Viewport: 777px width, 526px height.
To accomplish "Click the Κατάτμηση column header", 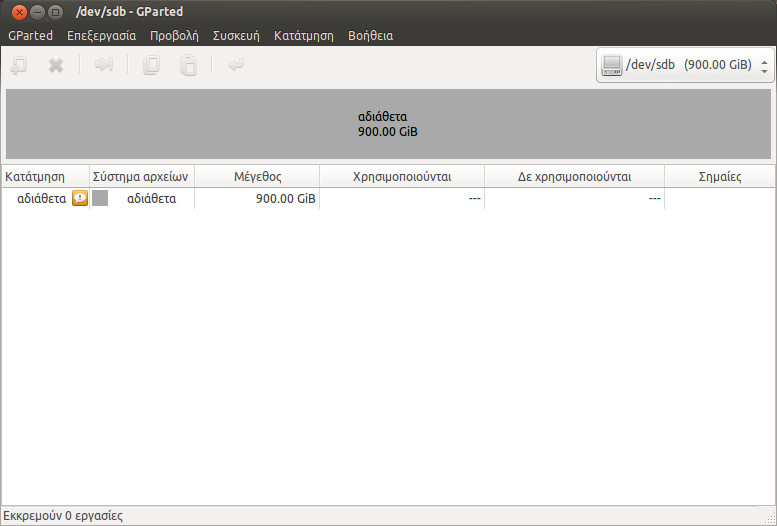I will 45,176.
